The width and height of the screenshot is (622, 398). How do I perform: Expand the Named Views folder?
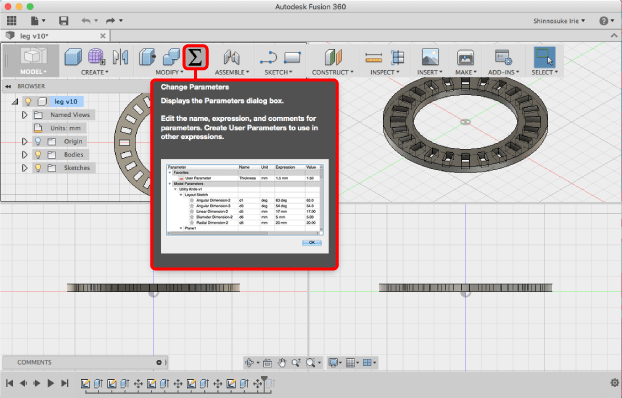click(24, 115)
